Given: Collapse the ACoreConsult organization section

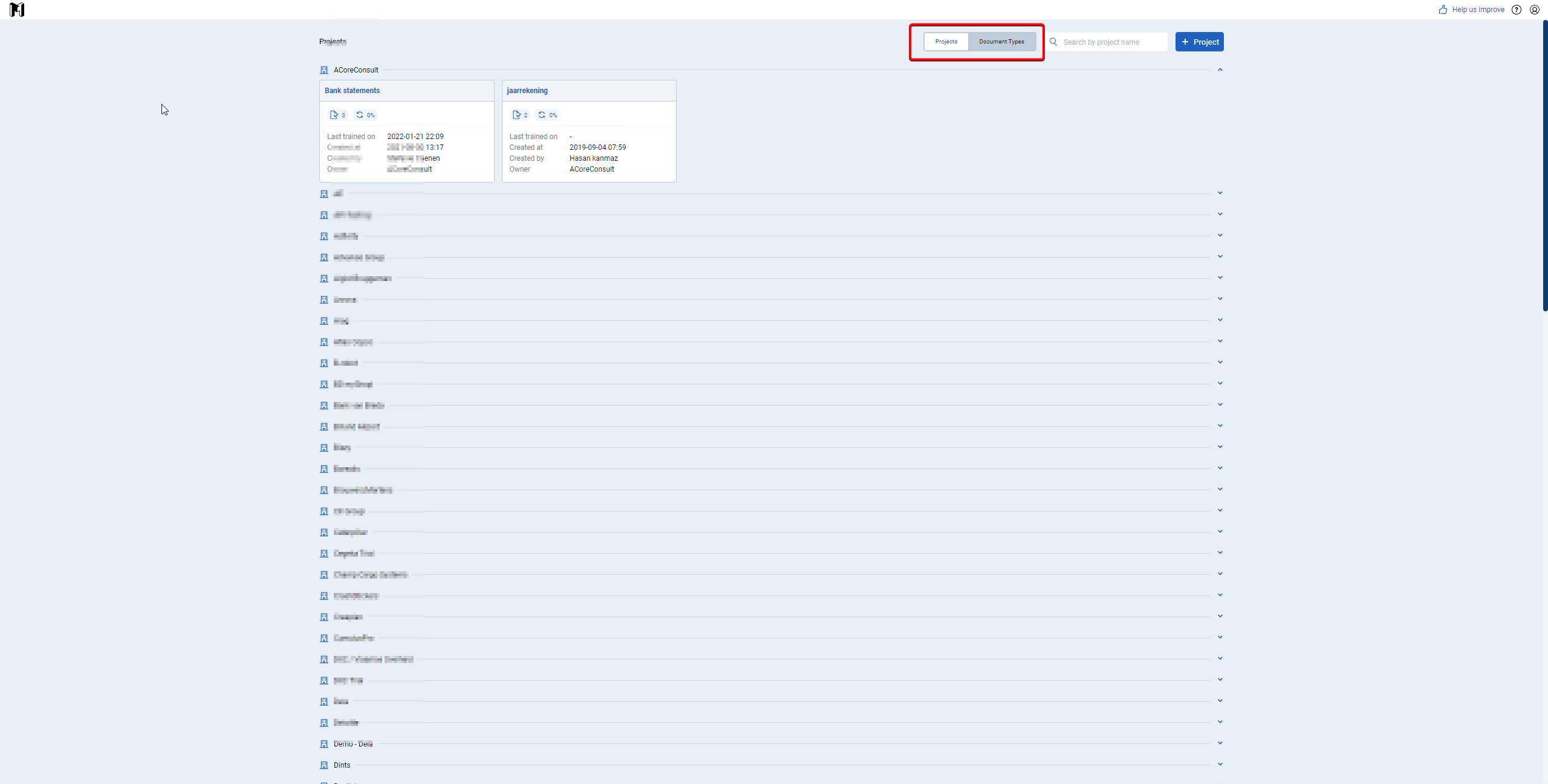Looking at the screenshot, I should tap(1220, 70).
